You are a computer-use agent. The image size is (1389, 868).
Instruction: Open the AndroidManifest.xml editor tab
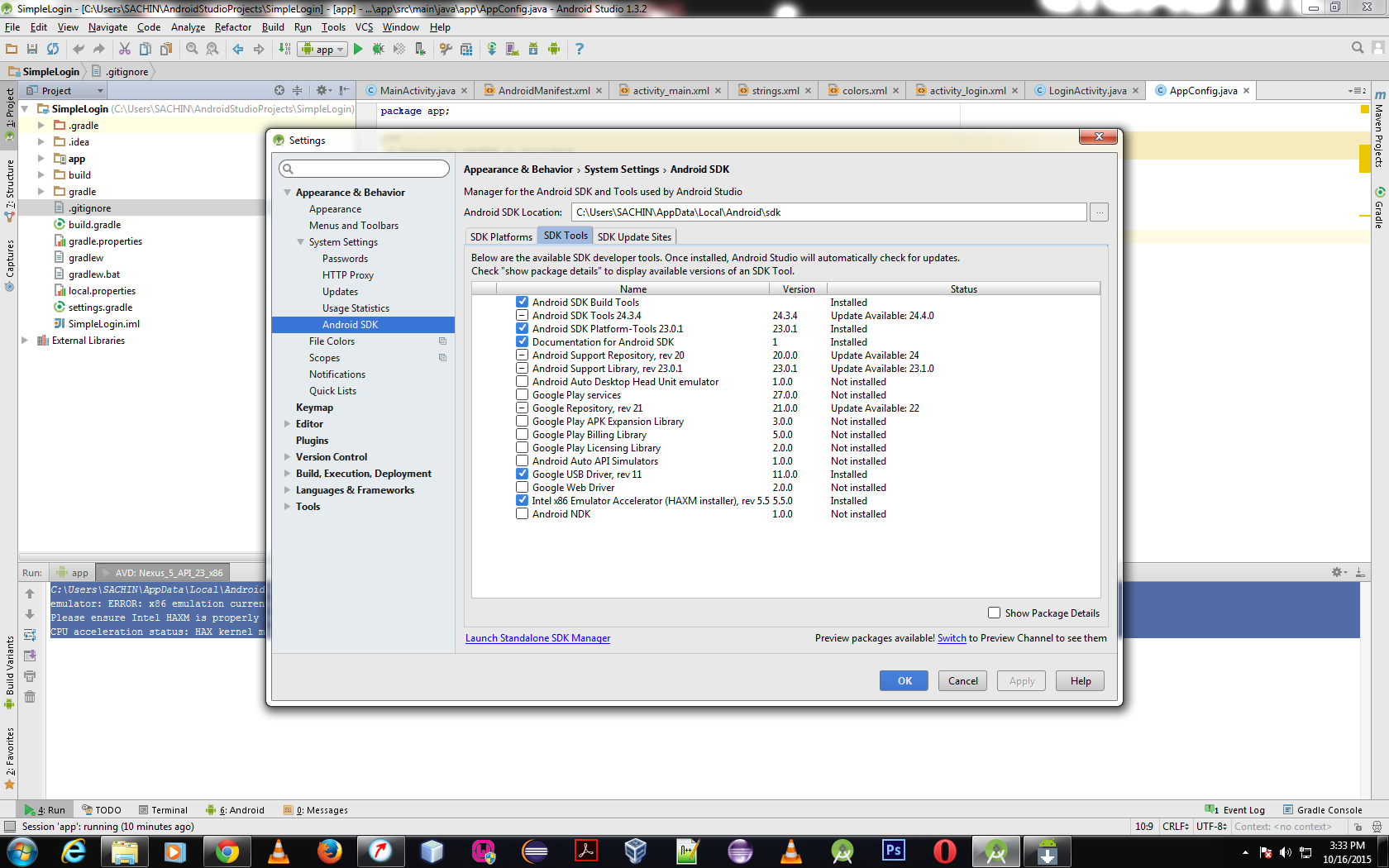543,91
